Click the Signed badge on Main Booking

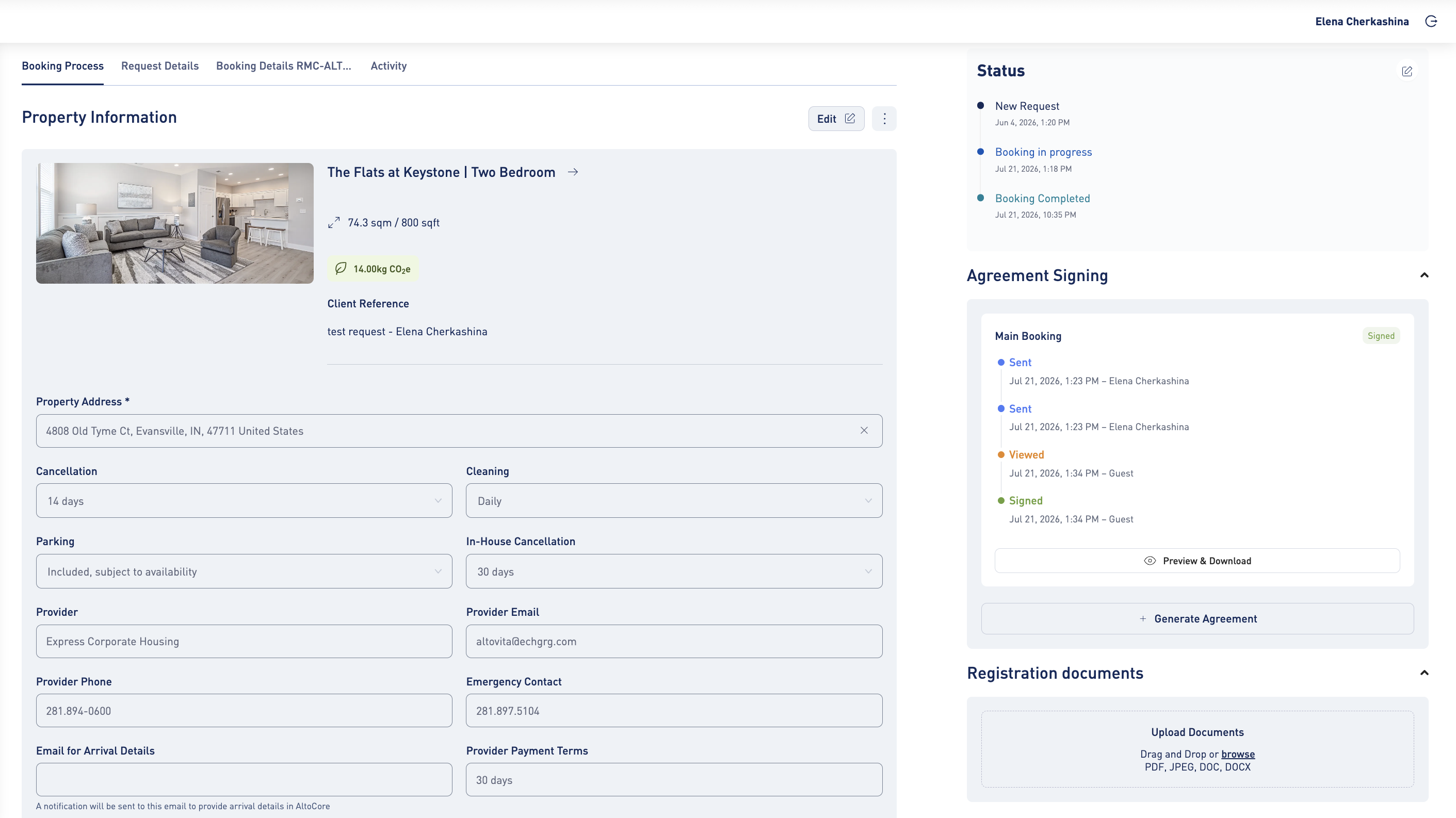click(1381, 336)
